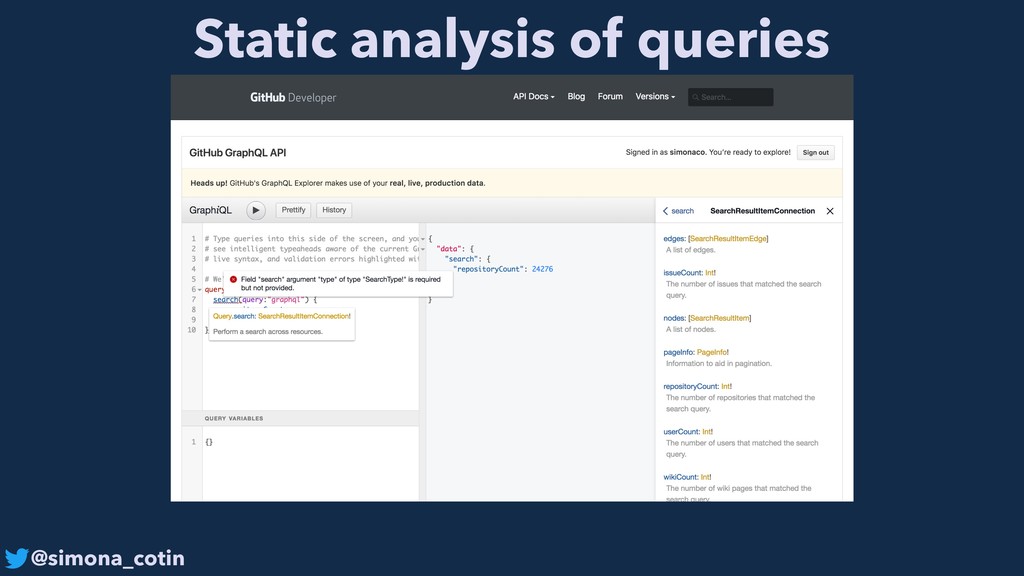Go back to search docs

[x=679, y=211]
